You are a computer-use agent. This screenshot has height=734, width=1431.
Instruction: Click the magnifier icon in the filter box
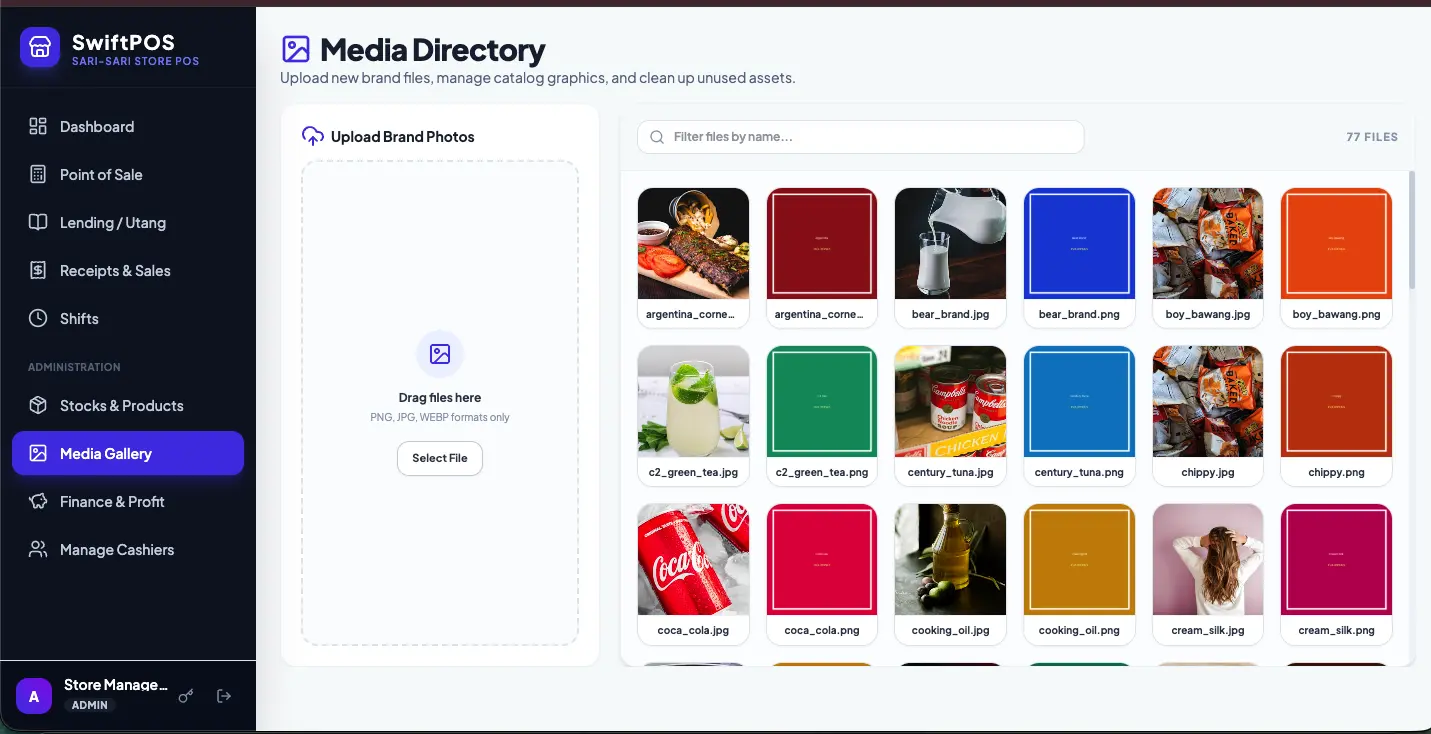pos(657,137)
